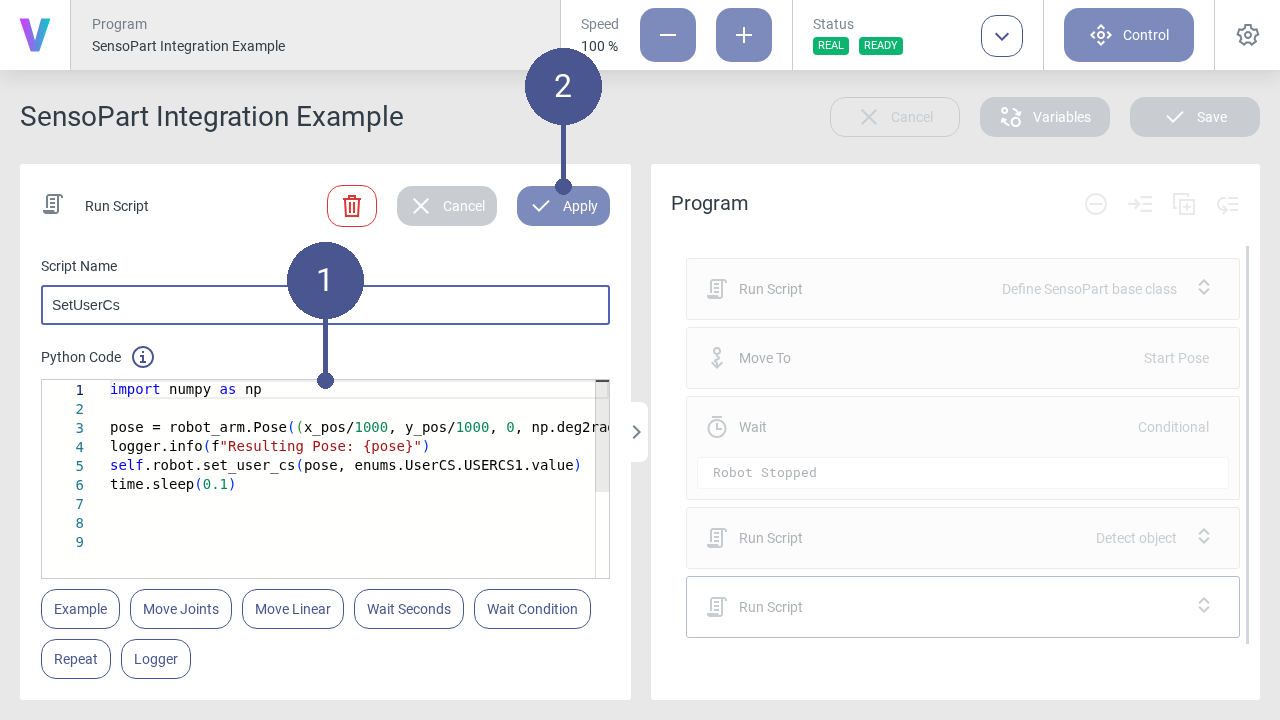Click the program name in the header bar
Image resolution: width=1280 pixels, height=720 pixels.
[188, 46]
